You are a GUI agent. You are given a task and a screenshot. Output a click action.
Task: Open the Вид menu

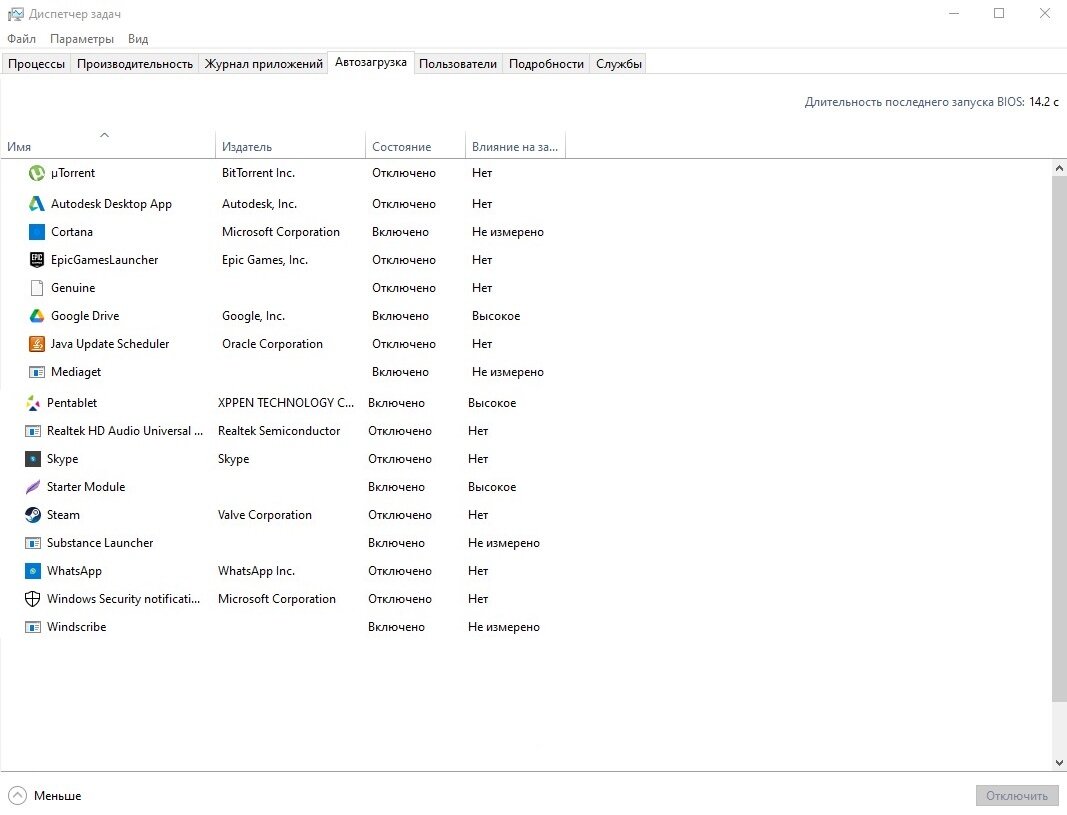pos(138,39)
